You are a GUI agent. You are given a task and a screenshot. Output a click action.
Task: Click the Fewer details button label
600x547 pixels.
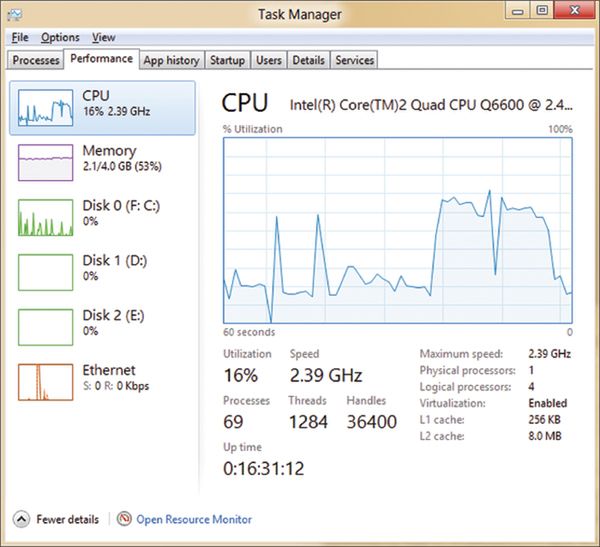[x=68, y=519]
